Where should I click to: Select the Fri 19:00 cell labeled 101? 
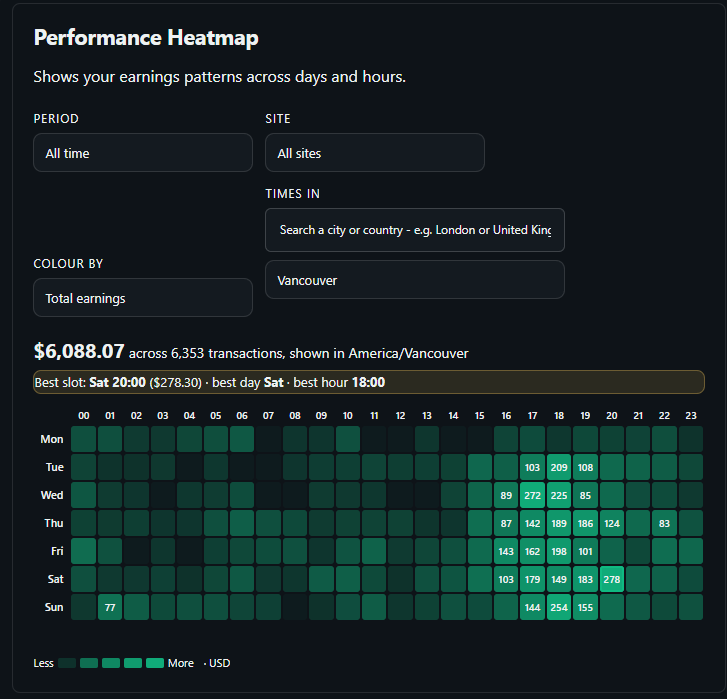(x=585, y=551)
